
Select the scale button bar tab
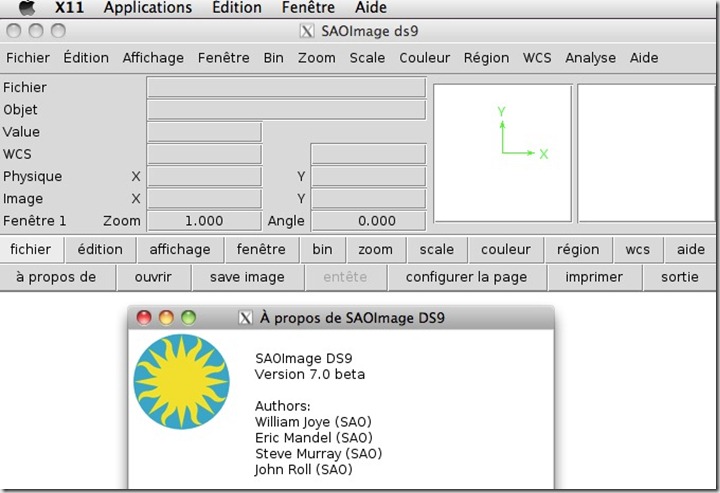437,249
